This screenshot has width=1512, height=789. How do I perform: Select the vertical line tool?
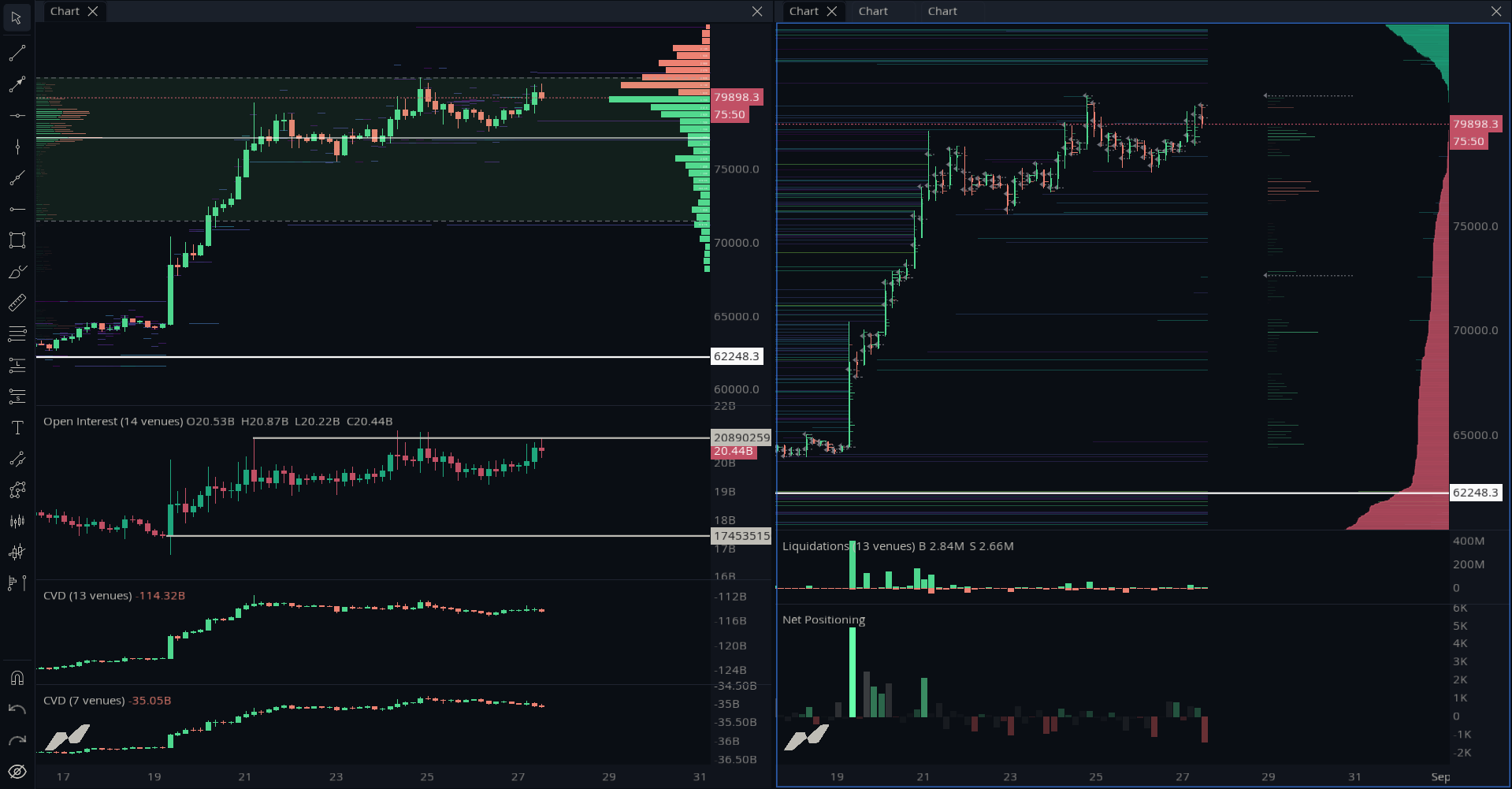tap(17, 147)
